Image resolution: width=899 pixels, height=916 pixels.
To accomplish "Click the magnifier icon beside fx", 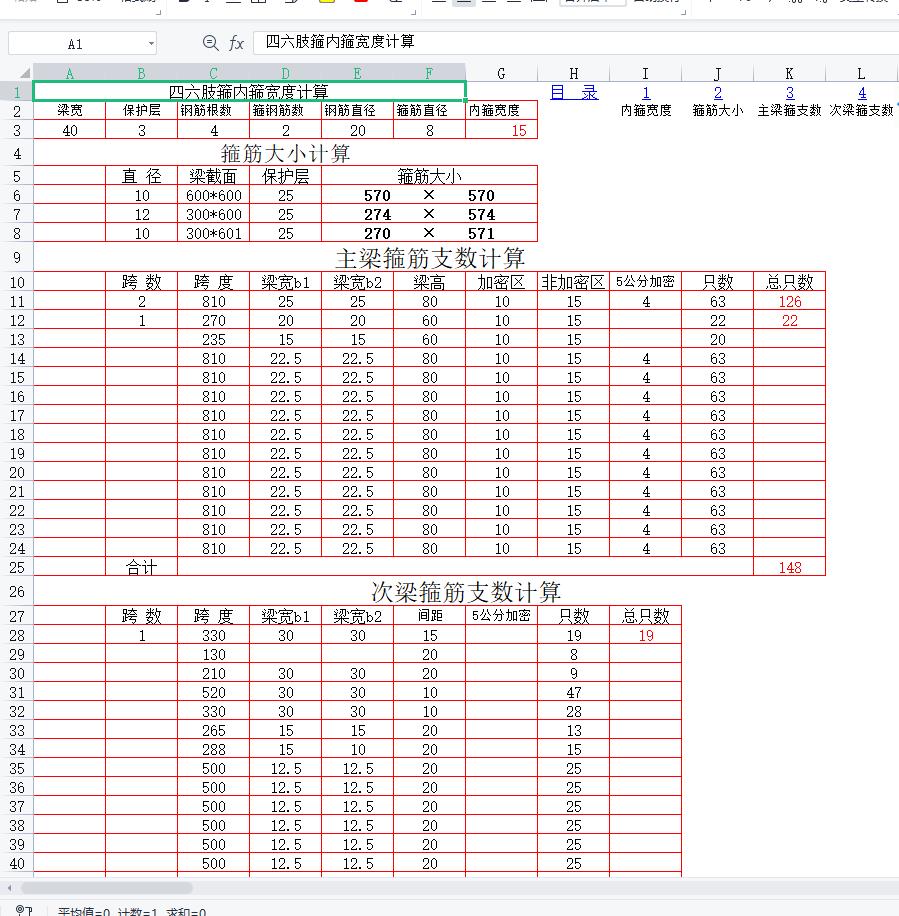I will click(210, 43).
